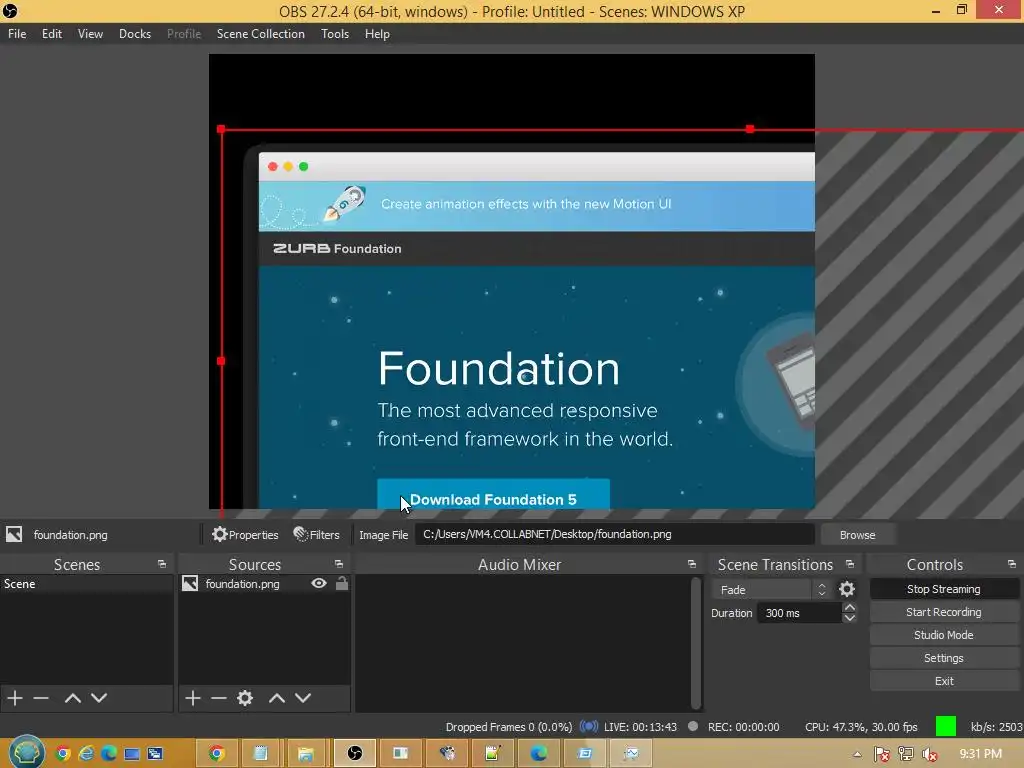The height and width of the screenshot is (768, 1024).
Task: Select Scene in Scenes list
Action: coord(86,584)
